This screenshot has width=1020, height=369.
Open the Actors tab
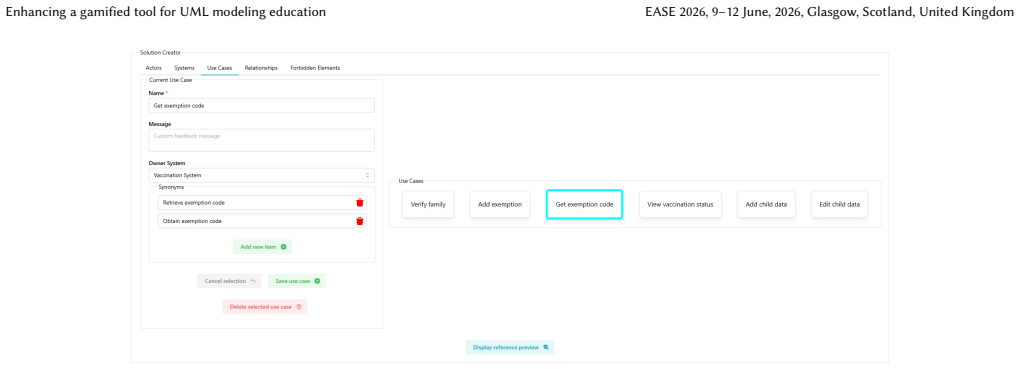pyautogui.click(x=154, y=68)
